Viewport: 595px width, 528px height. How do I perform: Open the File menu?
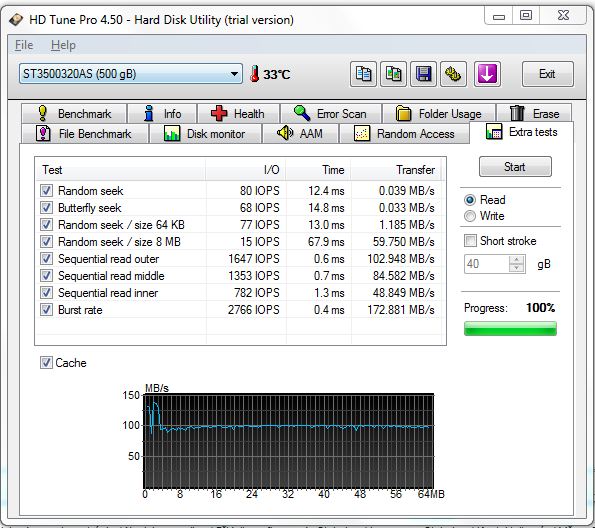(24, 45)
